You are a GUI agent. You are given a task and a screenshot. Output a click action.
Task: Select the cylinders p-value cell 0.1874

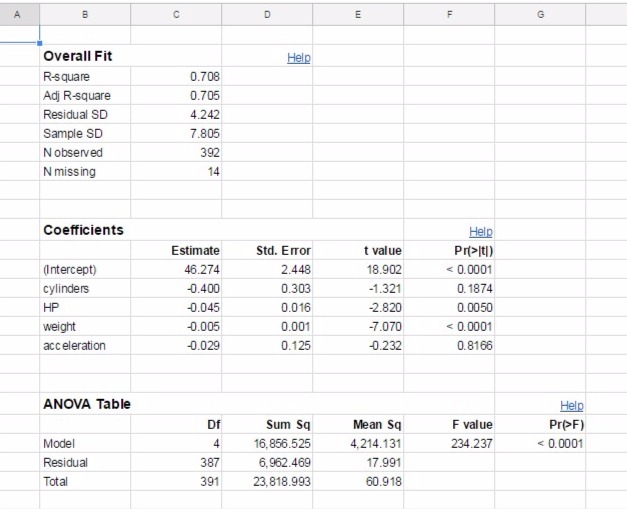449,288
